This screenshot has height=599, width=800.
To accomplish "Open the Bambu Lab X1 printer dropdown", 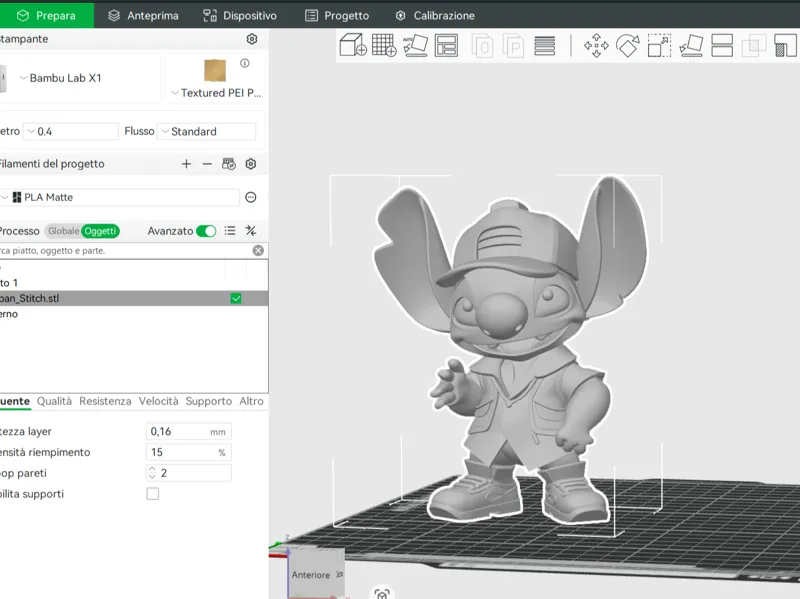I will point(60,78).
